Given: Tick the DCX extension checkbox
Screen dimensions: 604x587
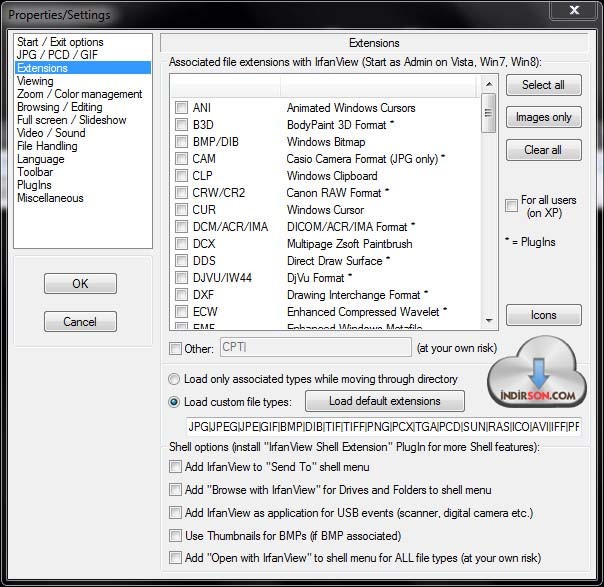Looking at the screenshot, I should [181, 243].
